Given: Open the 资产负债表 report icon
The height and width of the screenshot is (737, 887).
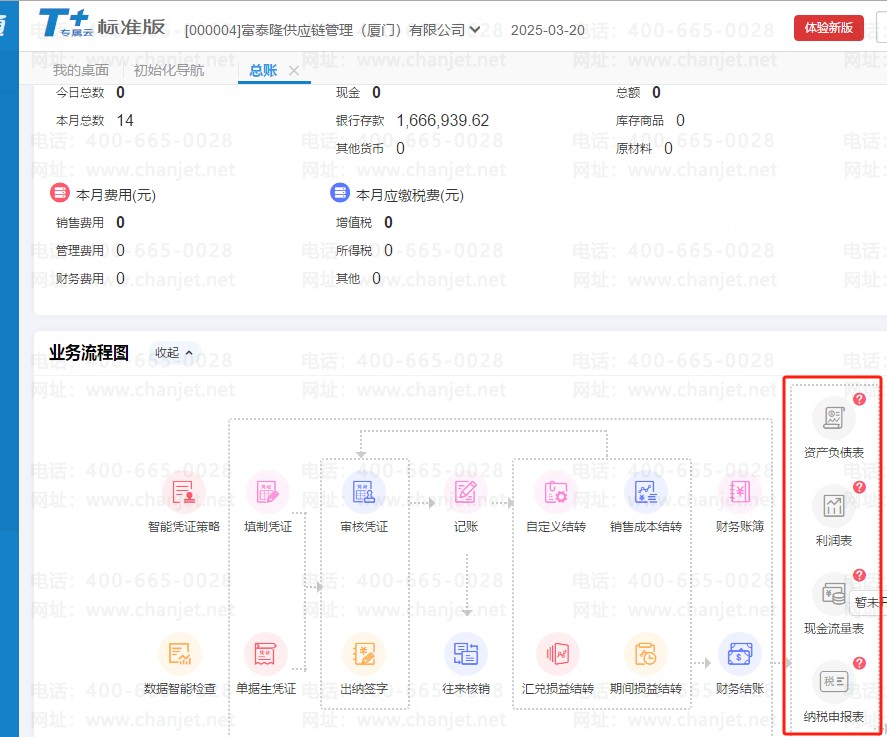Looking at the screenshot, I should coord(833,418).
